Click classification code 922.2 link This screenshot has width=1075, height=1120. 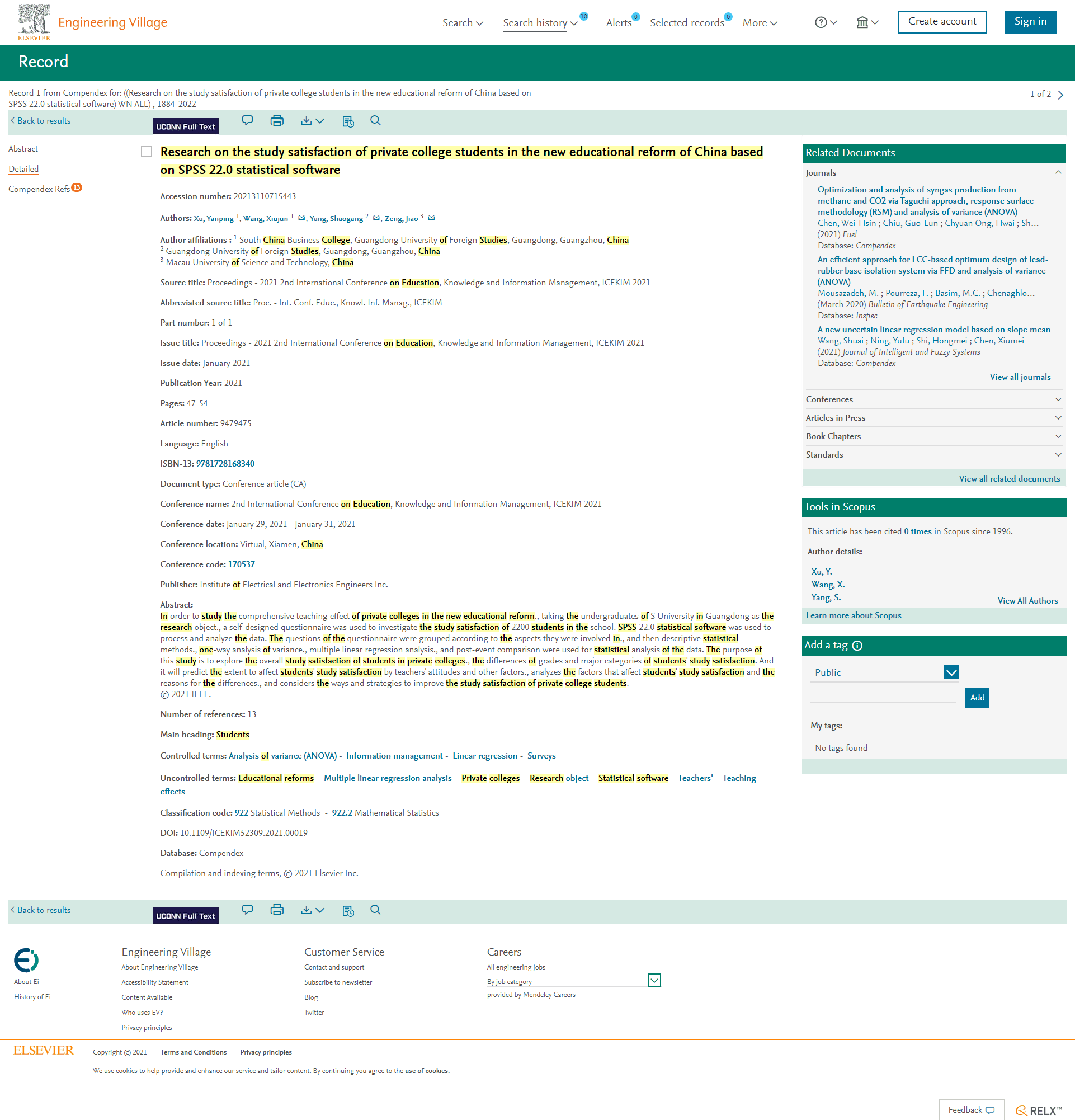342,813
